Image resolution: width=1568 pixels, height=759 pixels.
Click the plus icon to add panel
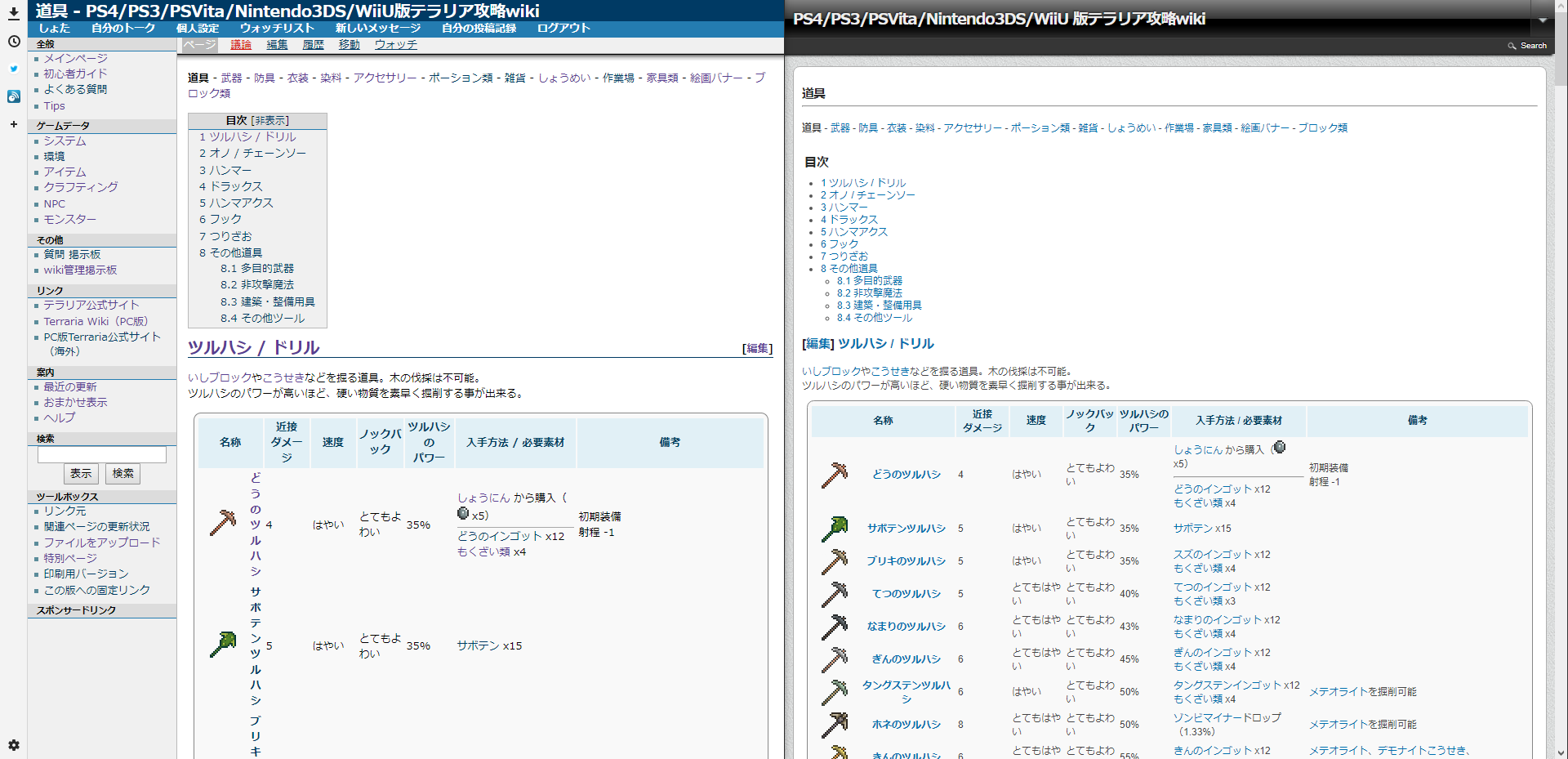coord(14,124)
